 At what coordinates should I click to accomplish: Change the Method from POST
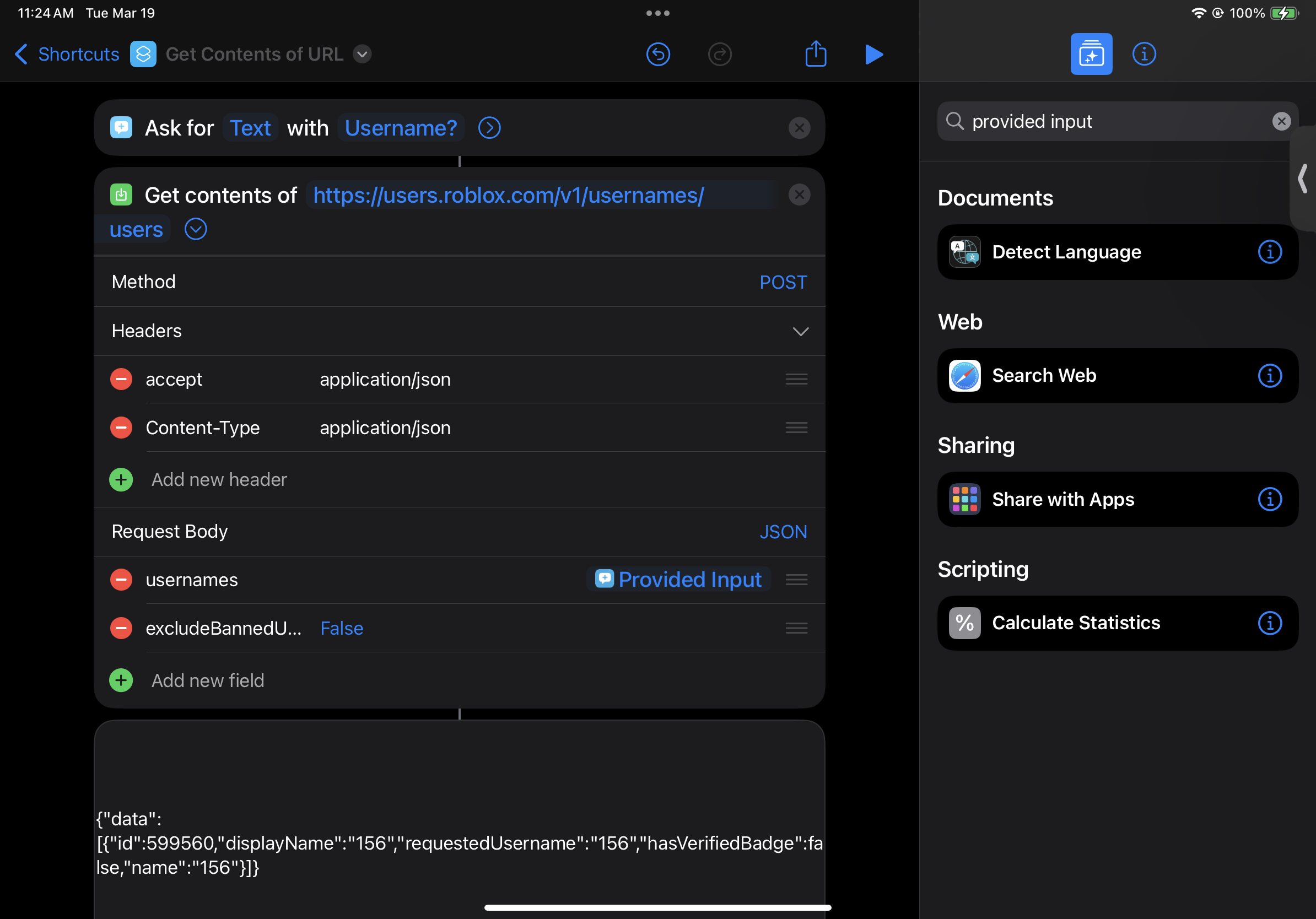(x=783, y=282)
